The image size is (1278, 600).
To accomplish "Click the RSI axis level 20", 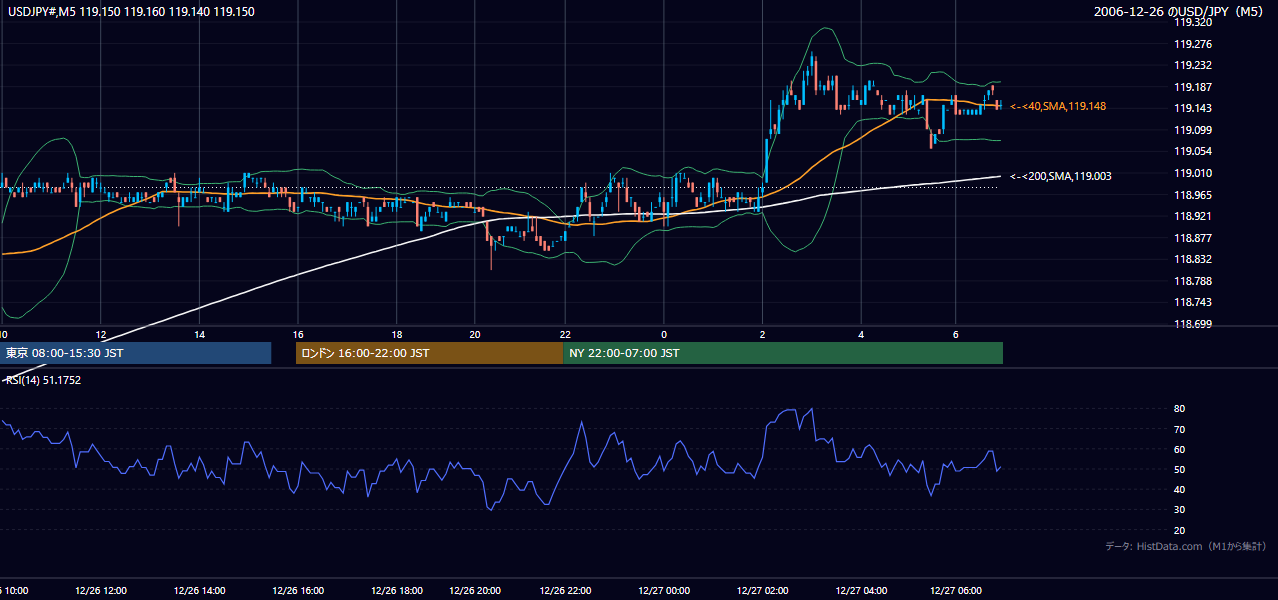I will pyautogui.click(x=1179, y=530).
